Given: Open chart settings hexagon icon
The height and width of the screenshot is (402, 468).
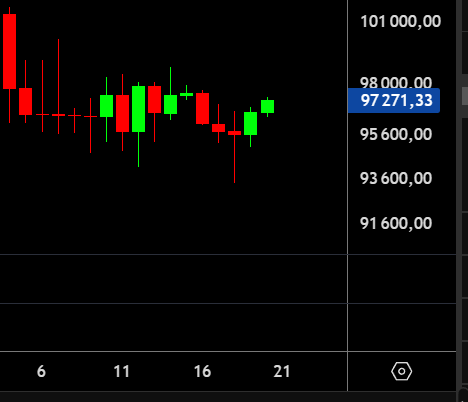Looking at the screenshot, I should pos(401,371).
